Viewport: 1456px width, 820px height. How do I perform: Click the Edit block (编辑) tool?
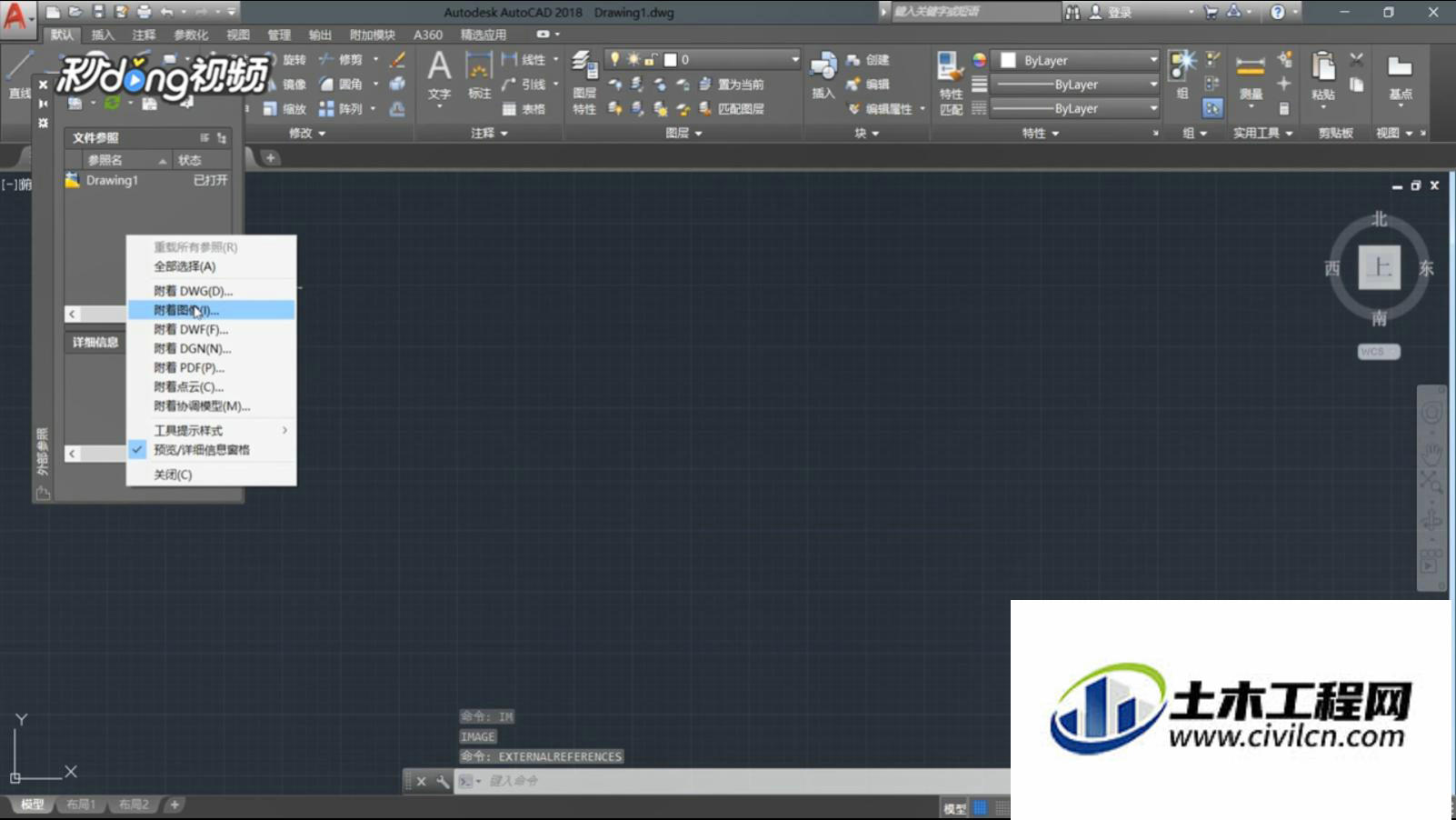coord(867,84)
